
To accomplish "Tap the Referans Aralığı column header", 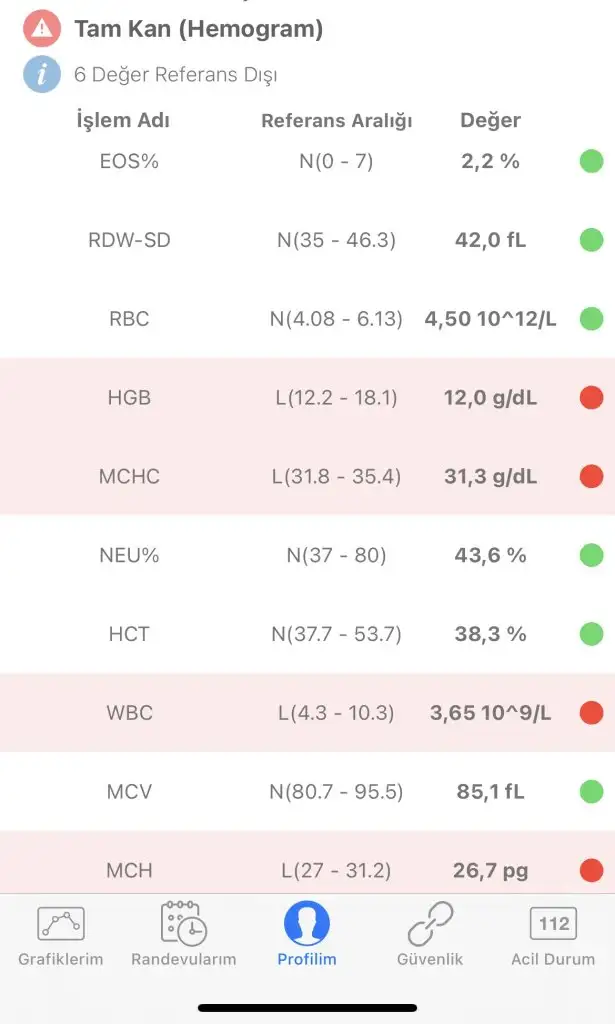I will (x=337, y=121).
